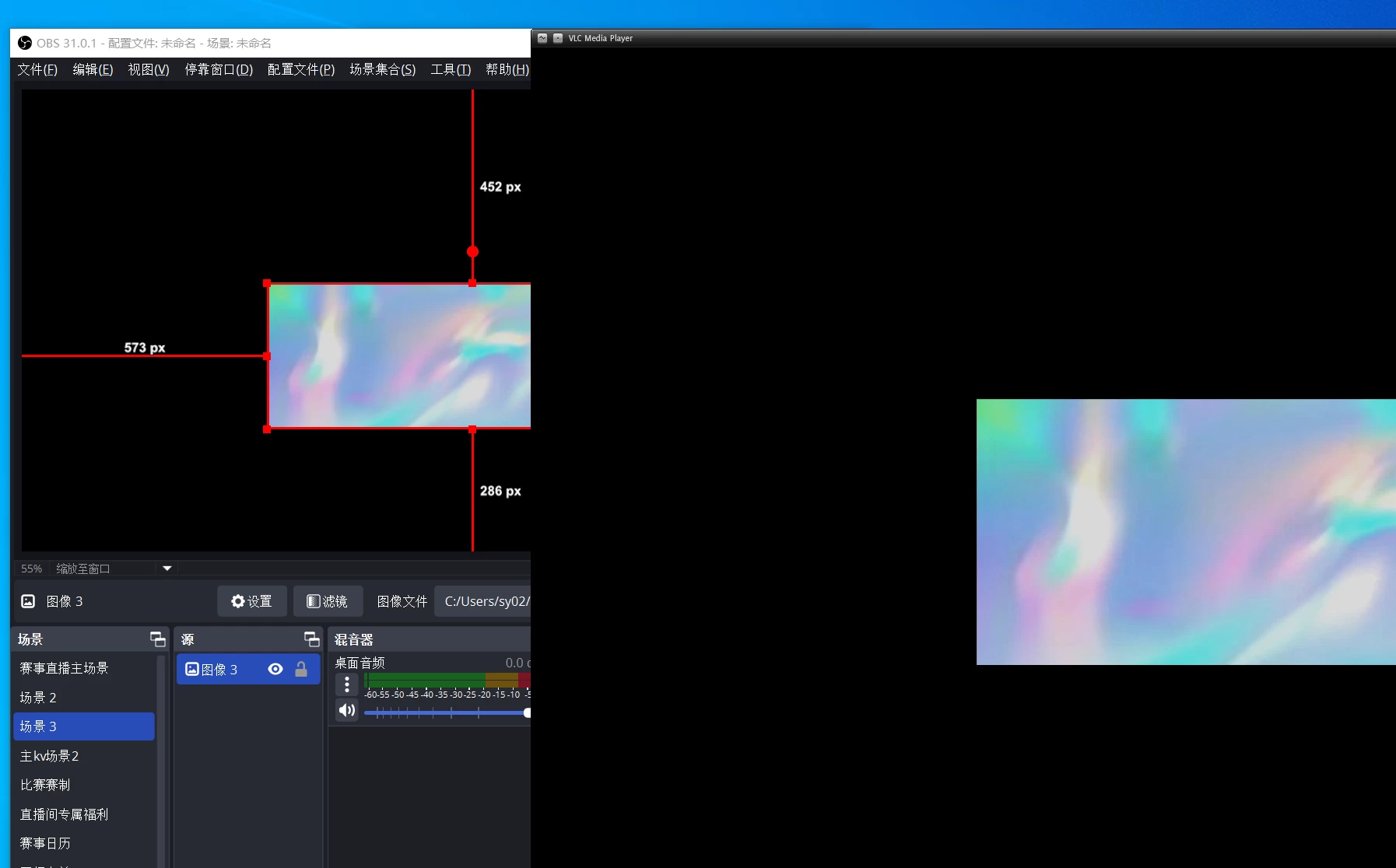The height and width of the screenshot is (868, 1396).
Task: Select scene 主kv场景2
Action: coord(84,756)
